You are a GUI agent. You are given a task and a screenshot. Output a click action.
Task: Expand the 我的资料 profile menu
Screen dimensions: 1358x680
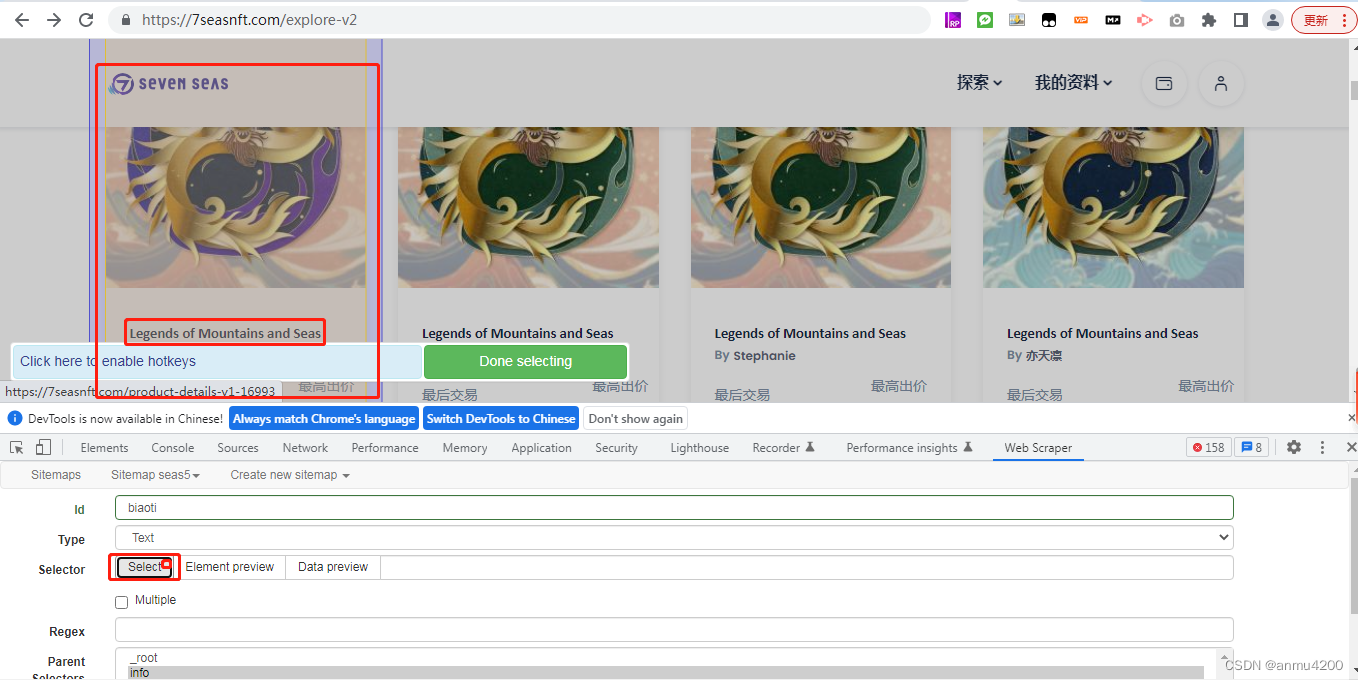(1073, 83)
